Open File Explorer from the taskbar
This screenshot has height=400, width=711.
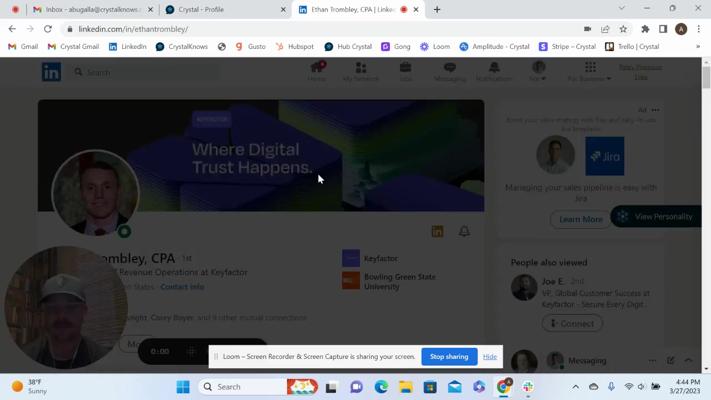point(406,387)
